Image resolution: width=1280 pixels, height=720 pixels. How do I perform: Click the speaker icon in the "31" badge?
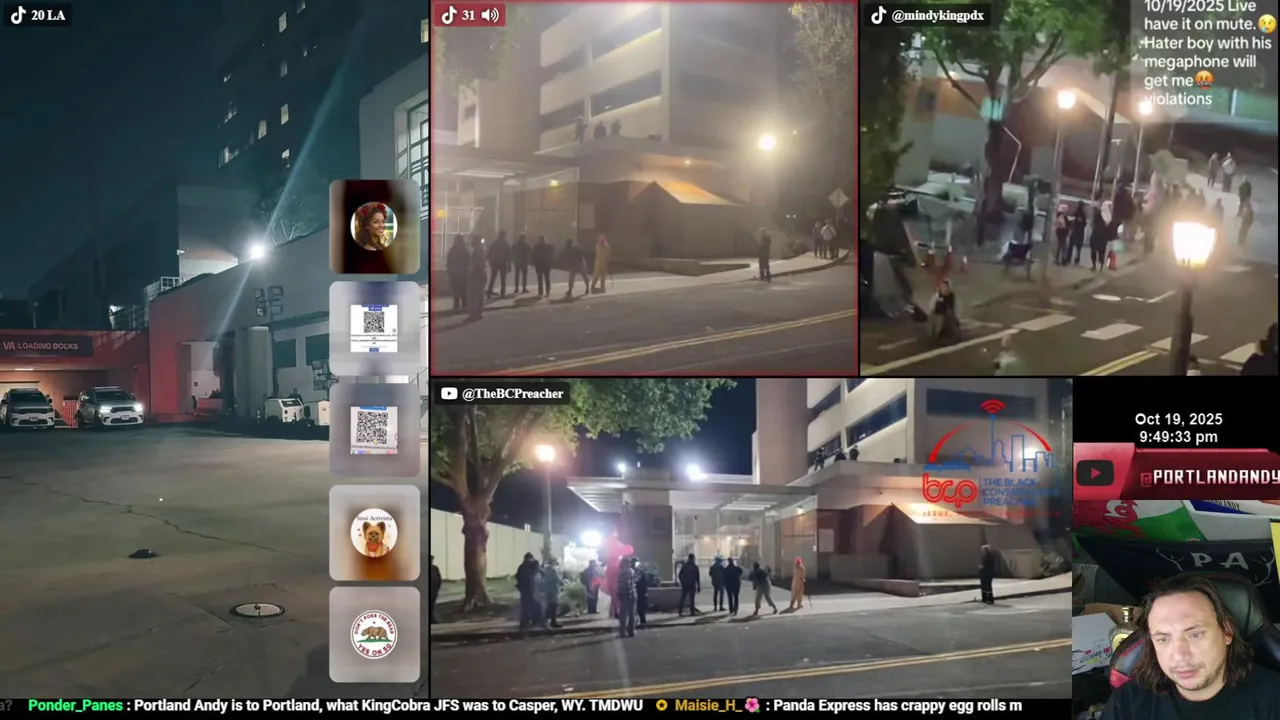490,15
